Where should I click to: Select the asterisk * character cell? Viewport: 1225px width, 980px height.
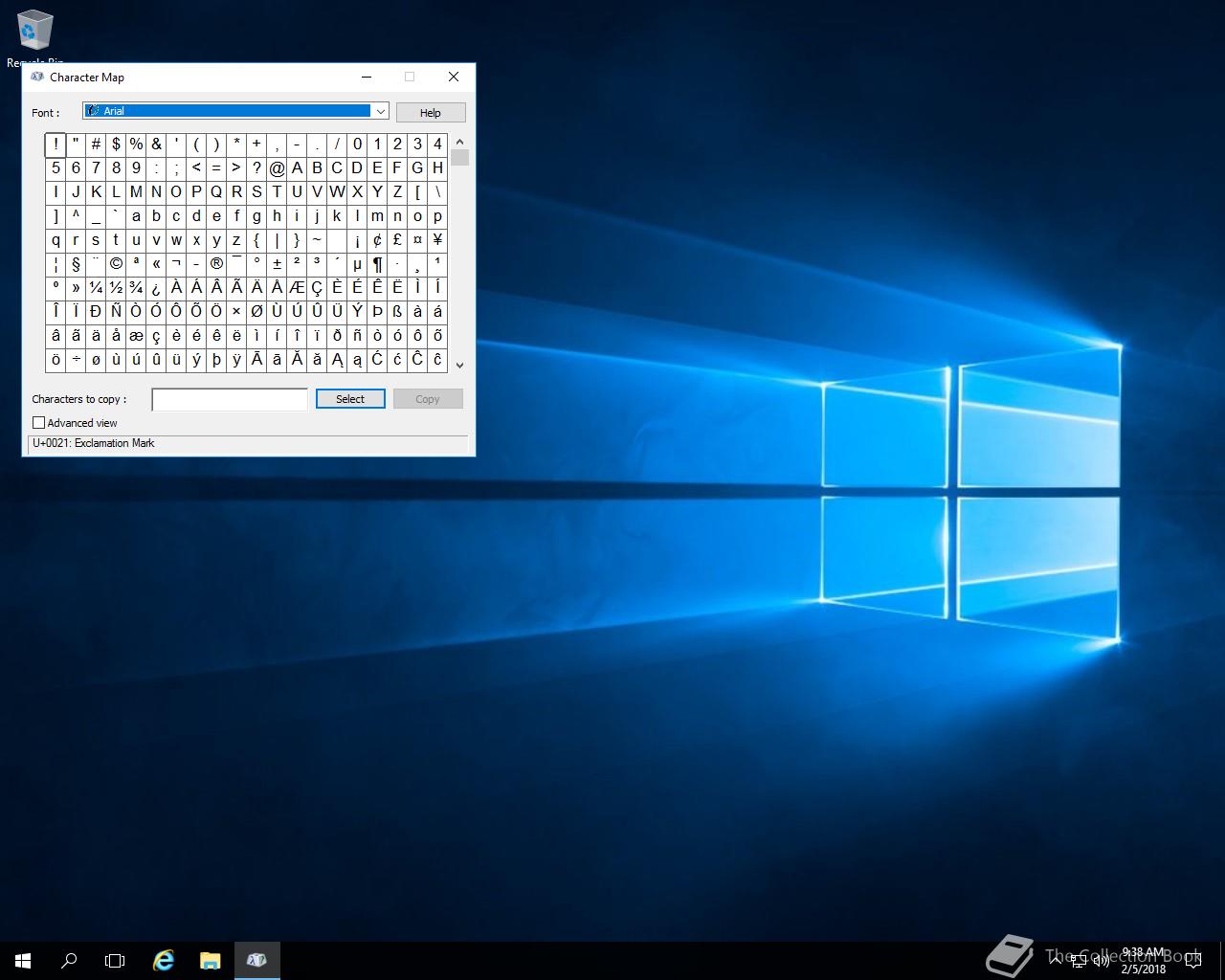[x=236, y=145]
